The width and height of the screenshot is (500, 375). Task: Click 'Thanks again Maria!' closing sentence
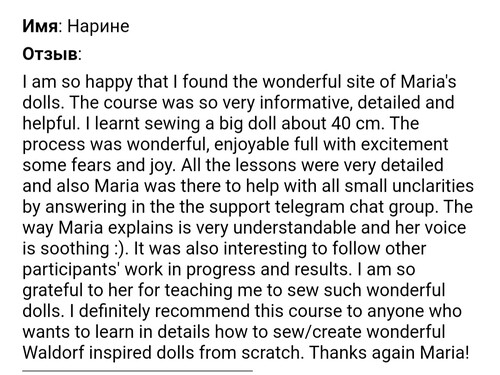389,353
